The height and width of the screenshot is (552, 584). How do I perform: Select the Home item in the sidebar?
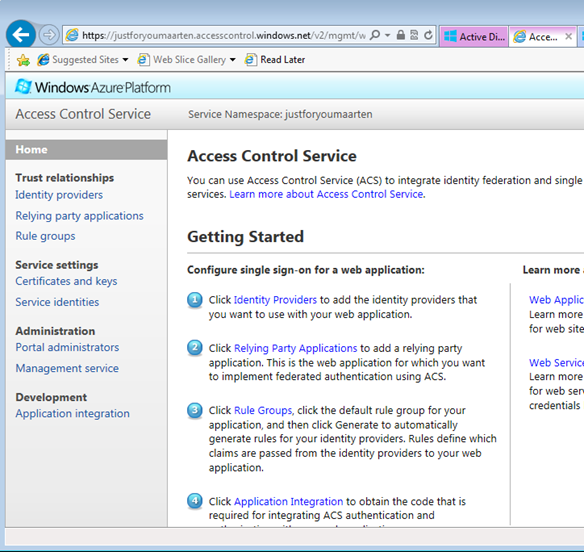[x=86, y=150]
